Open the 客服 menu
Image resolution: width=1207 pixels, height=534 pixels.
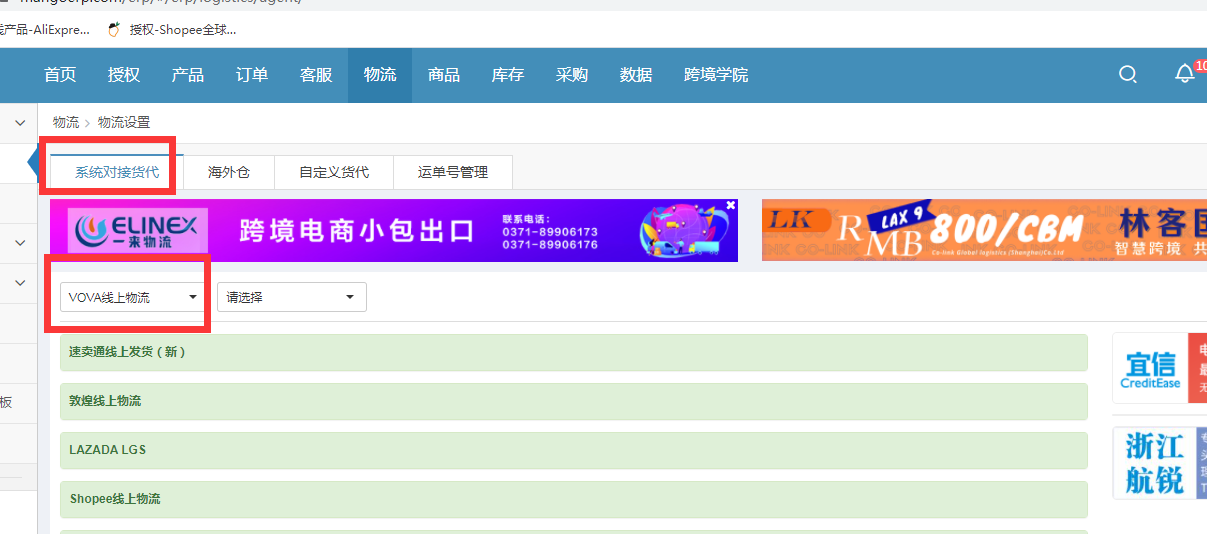(316, 75)
